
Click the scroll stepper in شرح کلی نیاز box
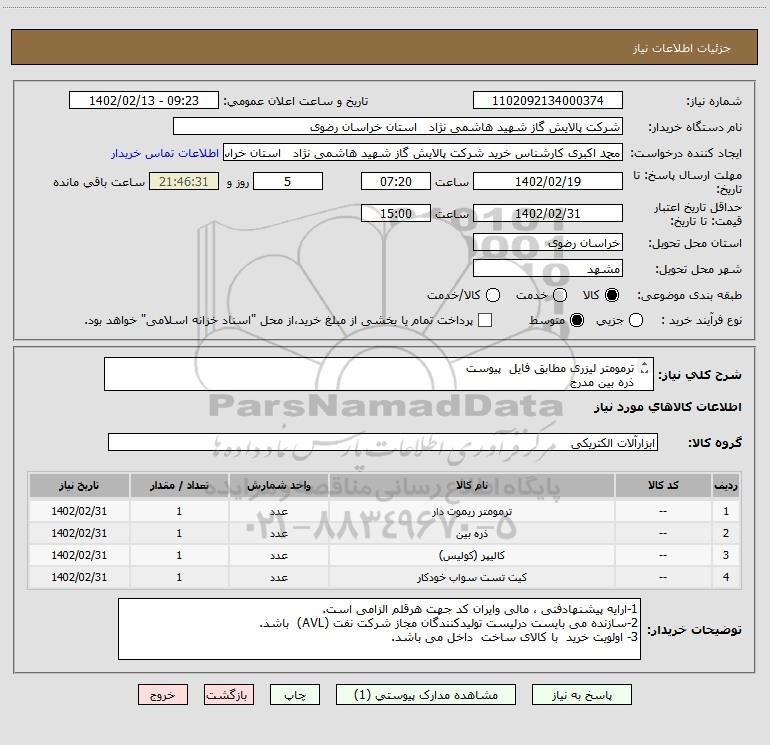[645, 367]
